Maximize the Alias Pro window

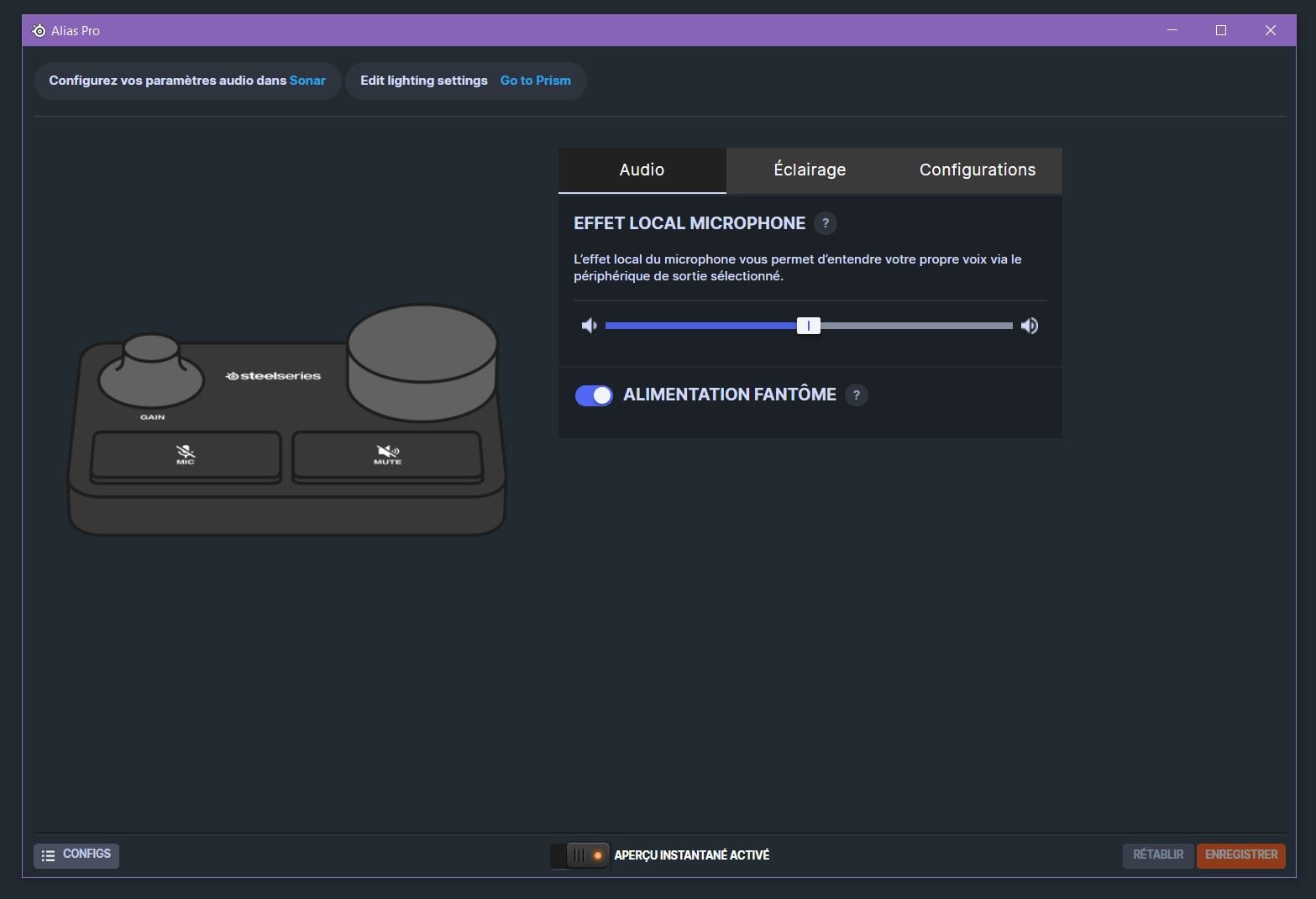click(x=1221, y=30)
